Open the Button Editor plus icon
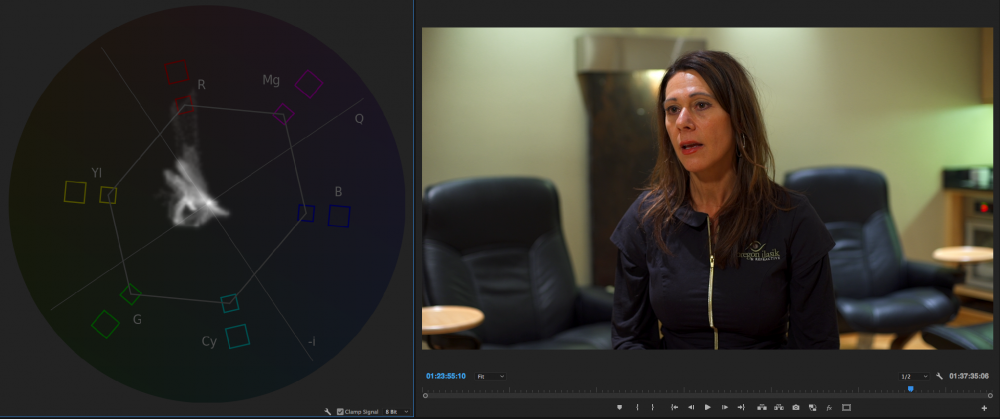This screenshot has width=1000, height=419. pyautogui.click(x=984, y=407)
